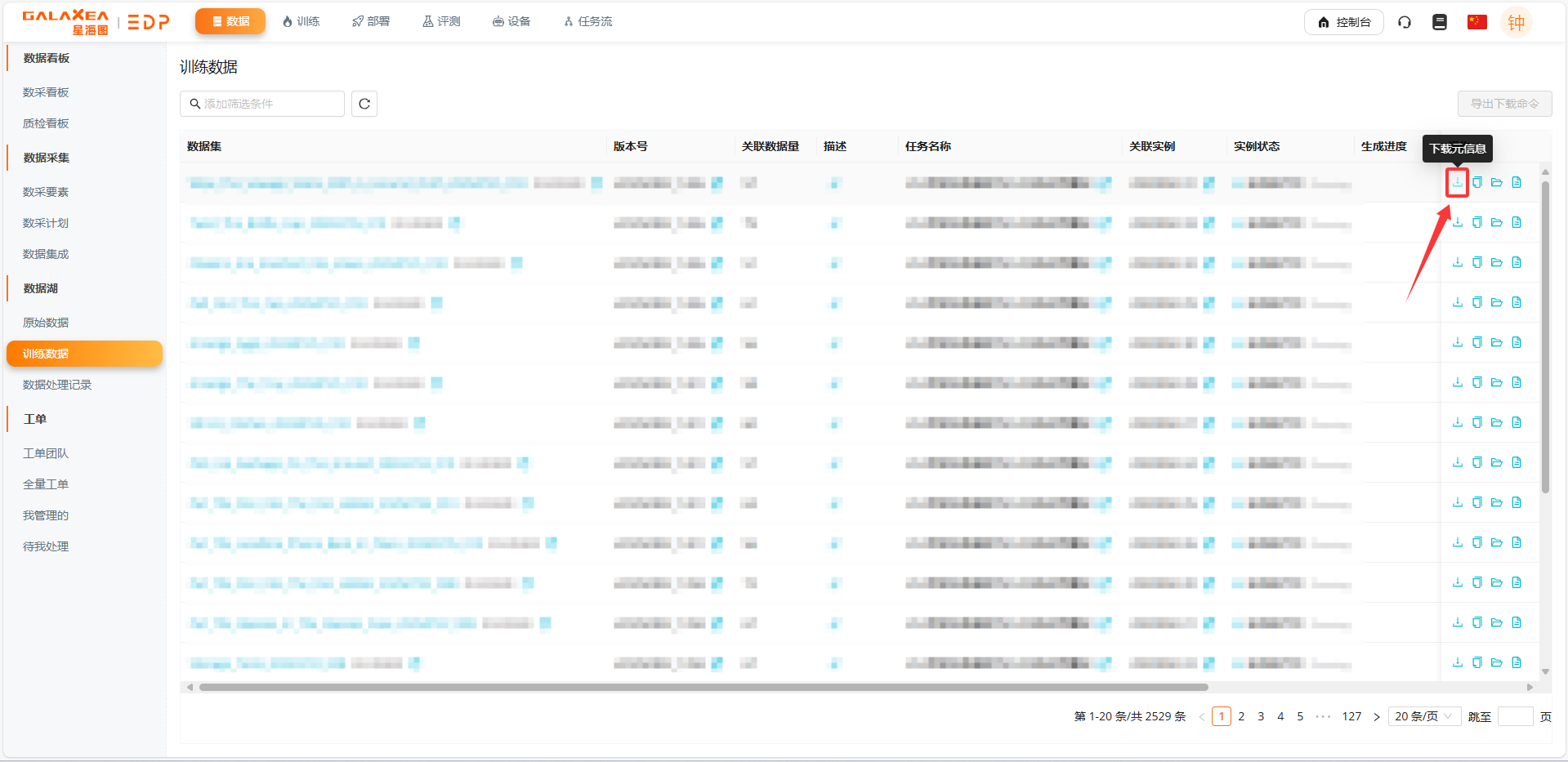Click the document icon in the third row
1568x762 pixels.
(1517, 262)
